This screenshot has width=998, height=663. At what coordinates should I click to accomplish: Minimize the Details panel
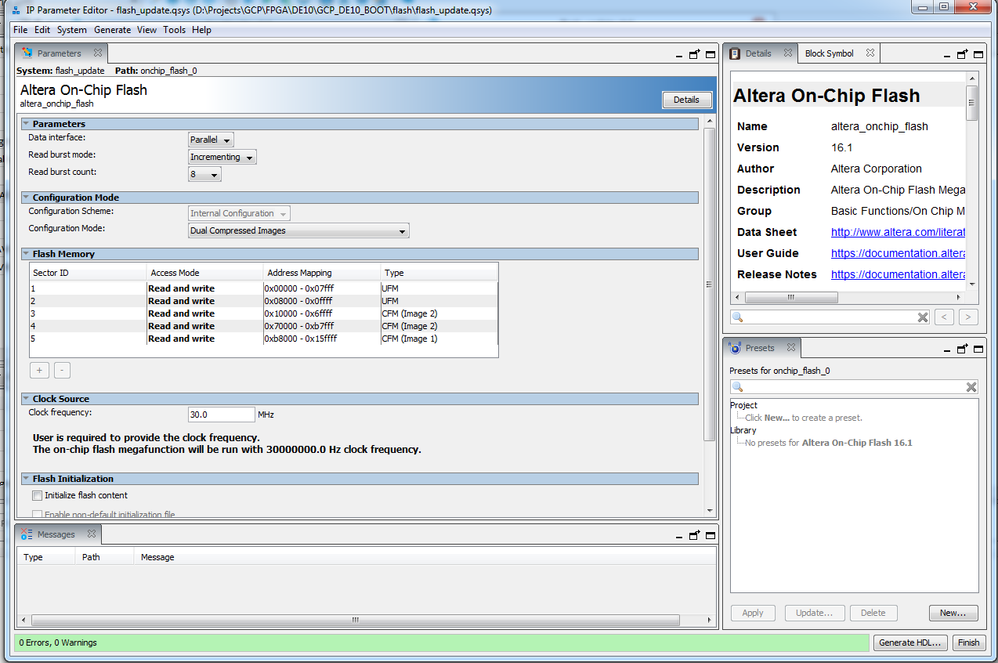[946, 55]
